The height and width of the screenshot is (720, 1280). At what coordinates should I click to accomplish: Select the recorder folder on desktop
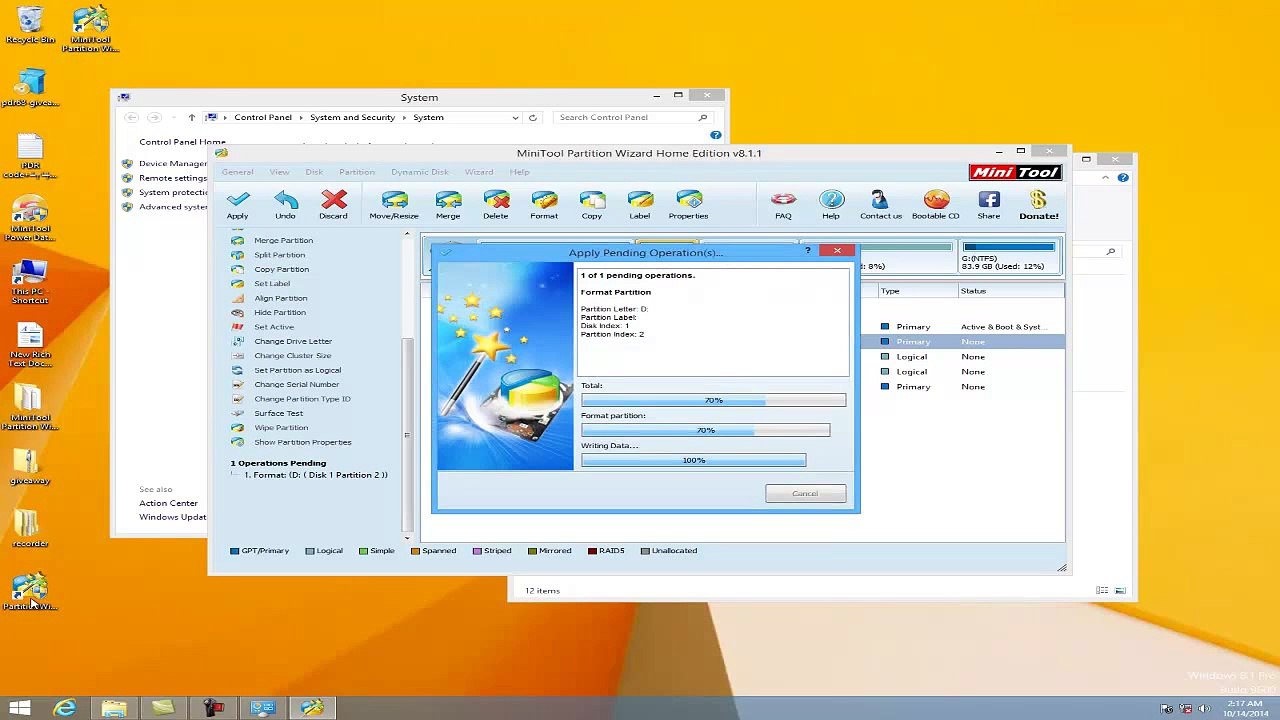point(30,529)
